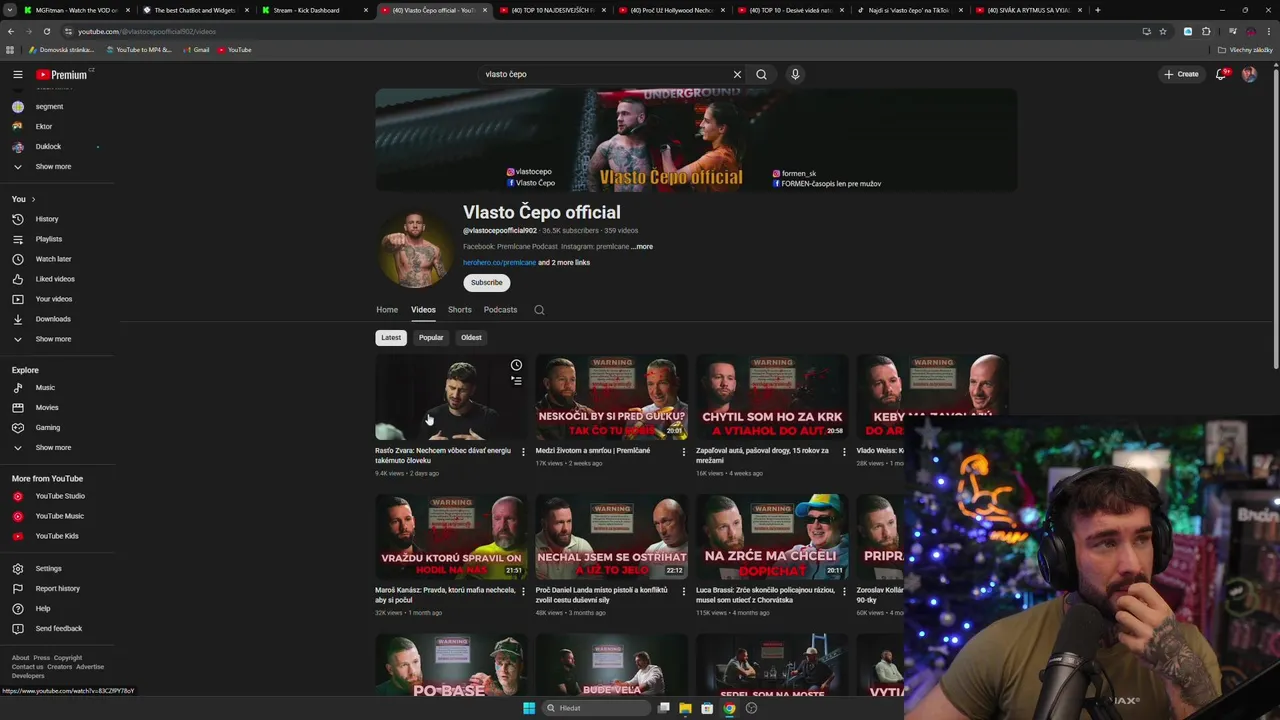Click the channel search magnifier icon
1280x720 pixels.
539,310
